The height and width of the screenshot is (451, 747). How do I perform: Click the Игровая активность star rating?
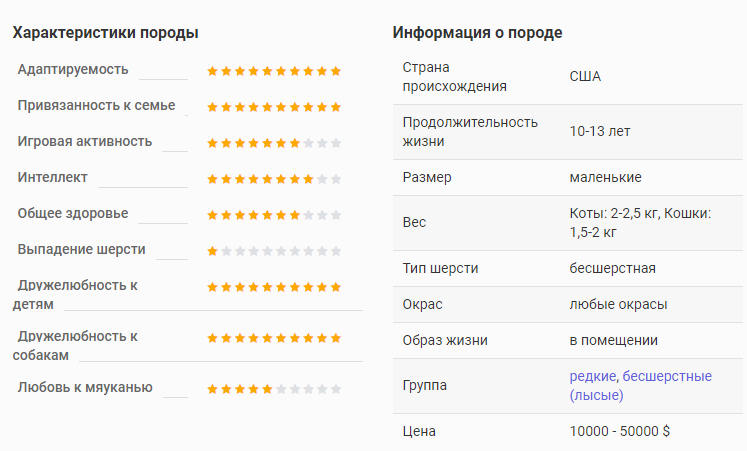pyautogui.click(x=274, y=143)
